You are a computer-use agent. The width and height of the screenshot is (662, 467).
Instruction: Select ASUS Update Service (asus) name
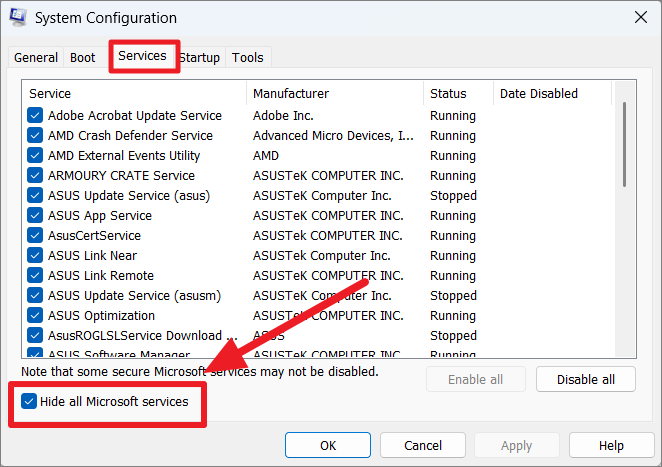pos(129,195)
